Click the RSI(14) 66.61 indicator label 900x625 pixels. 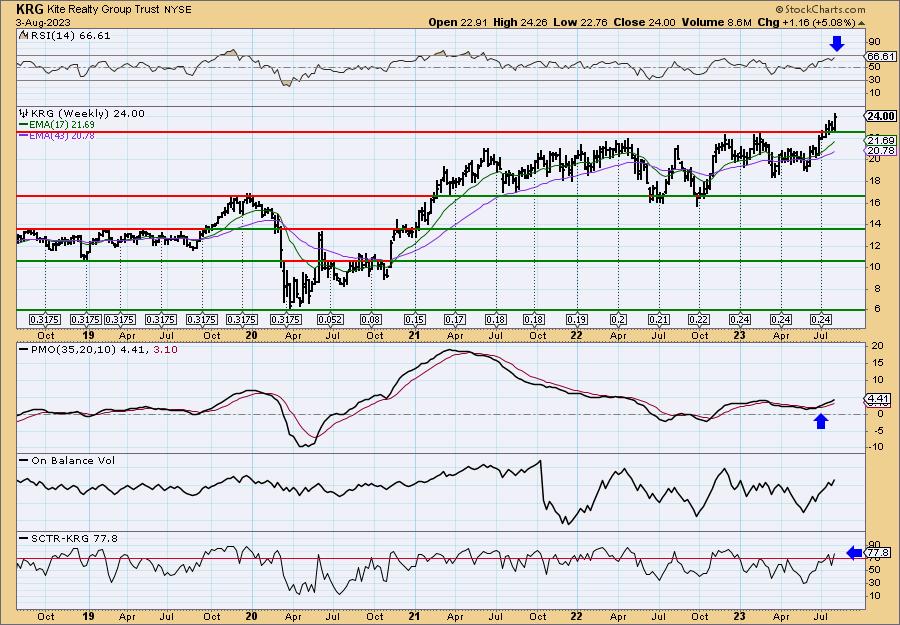coord(70,36)
